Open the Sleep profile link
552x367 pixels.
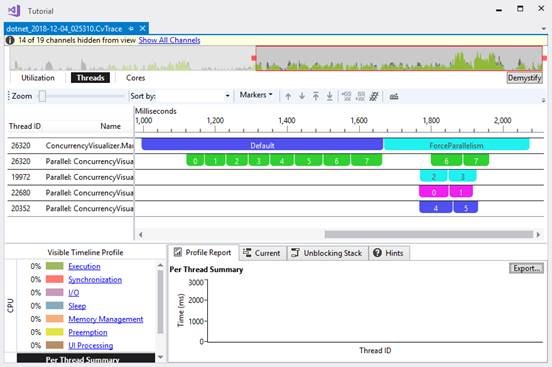click(77, 306)
